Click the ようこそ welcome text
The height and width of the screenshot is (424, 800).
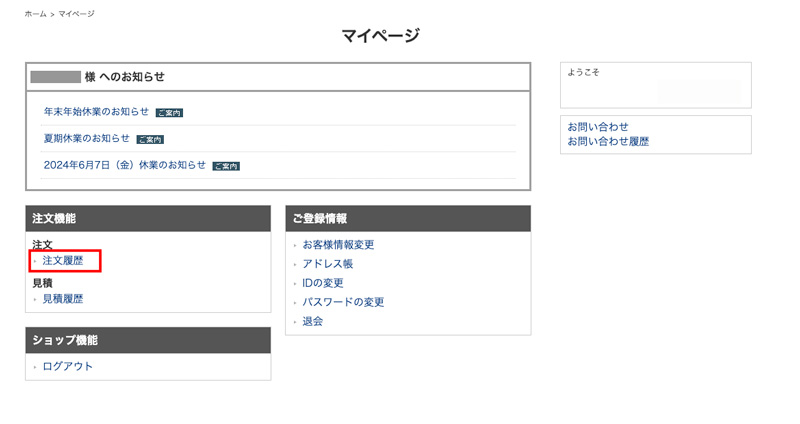[x=583, y=72]
